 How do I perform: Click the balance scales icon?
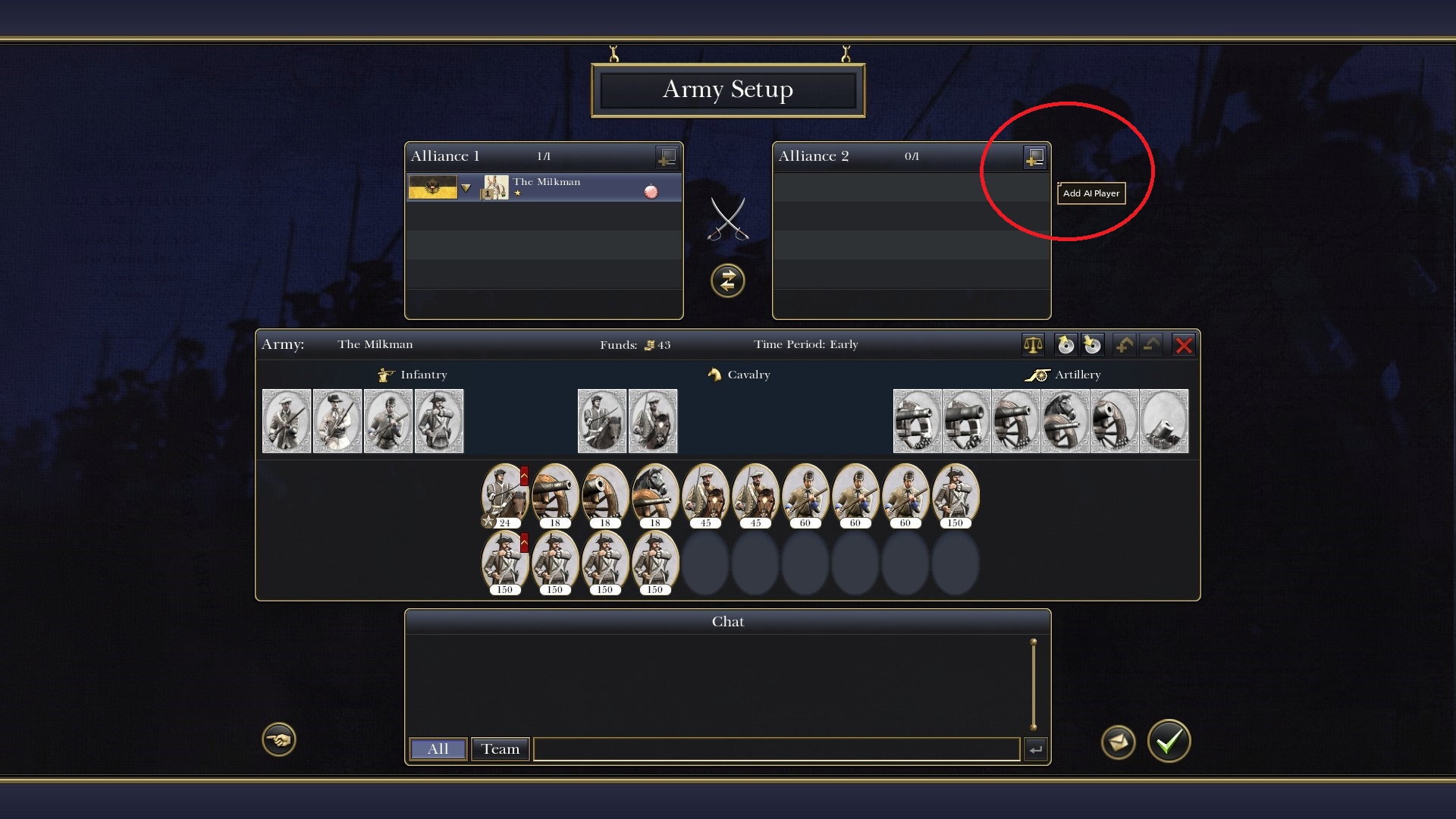click(x=1033, y=345)
